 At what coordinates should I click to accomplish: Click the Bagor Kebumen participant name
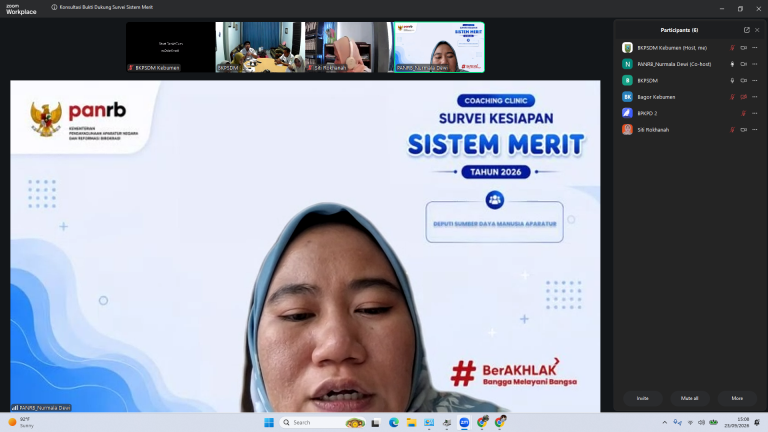[656, 97]
